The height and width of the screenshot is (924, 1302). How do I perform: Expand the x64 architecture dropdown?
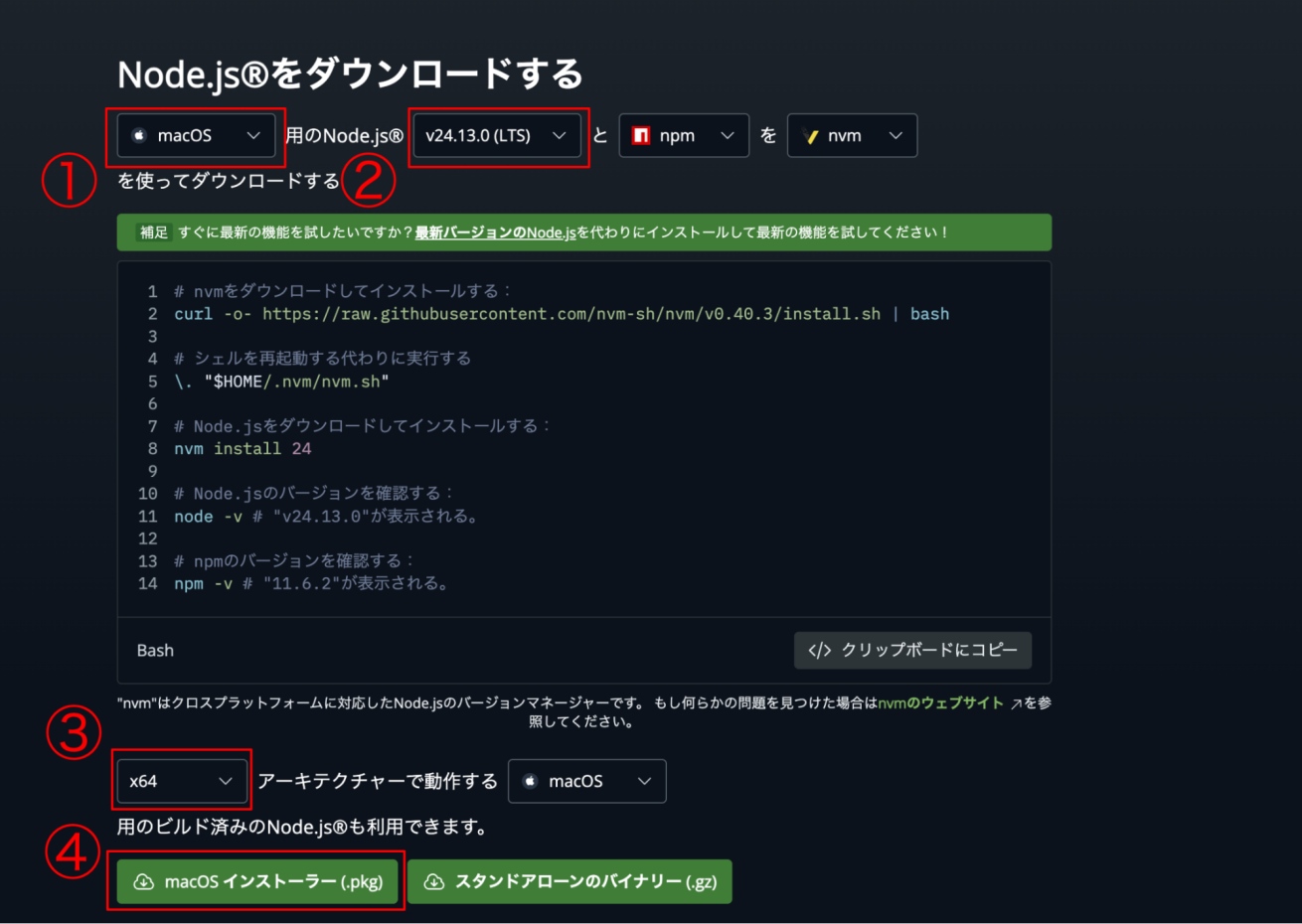click(180, 782)
